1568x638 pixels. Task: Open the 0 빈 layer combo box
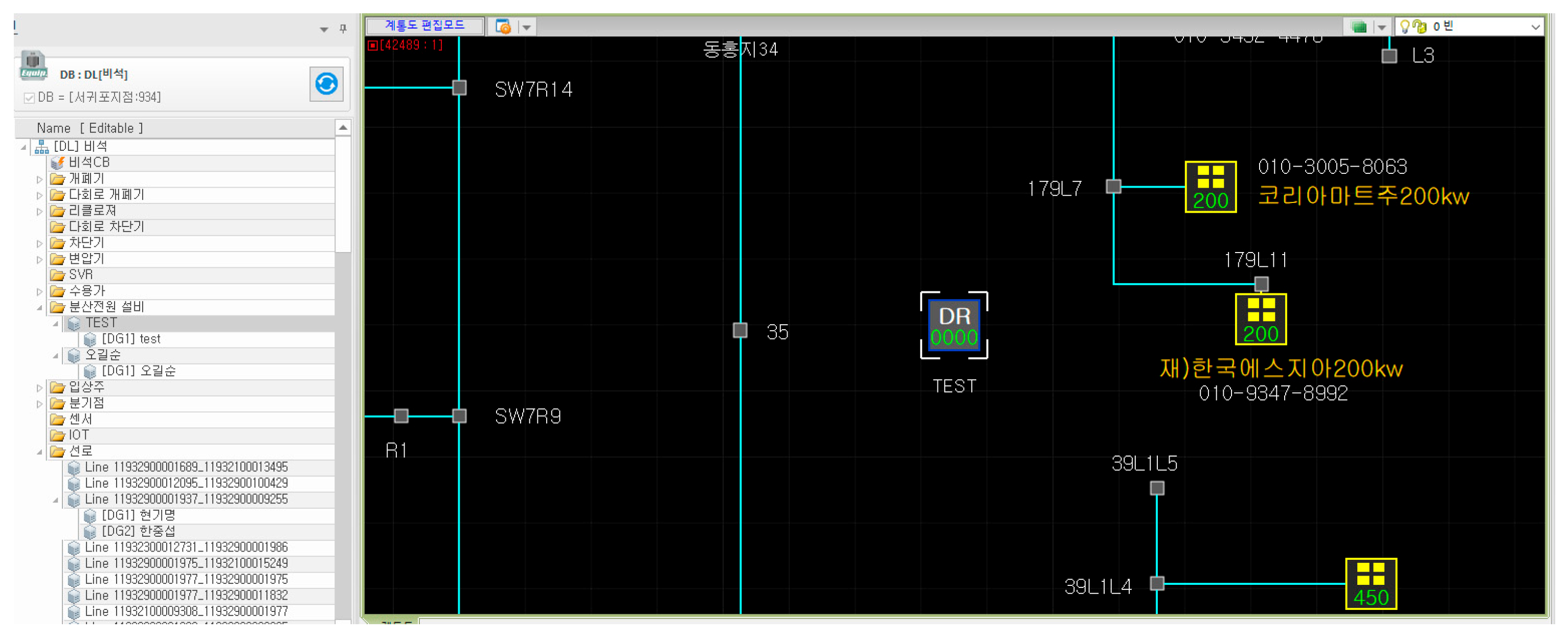tap(1535, 27)
